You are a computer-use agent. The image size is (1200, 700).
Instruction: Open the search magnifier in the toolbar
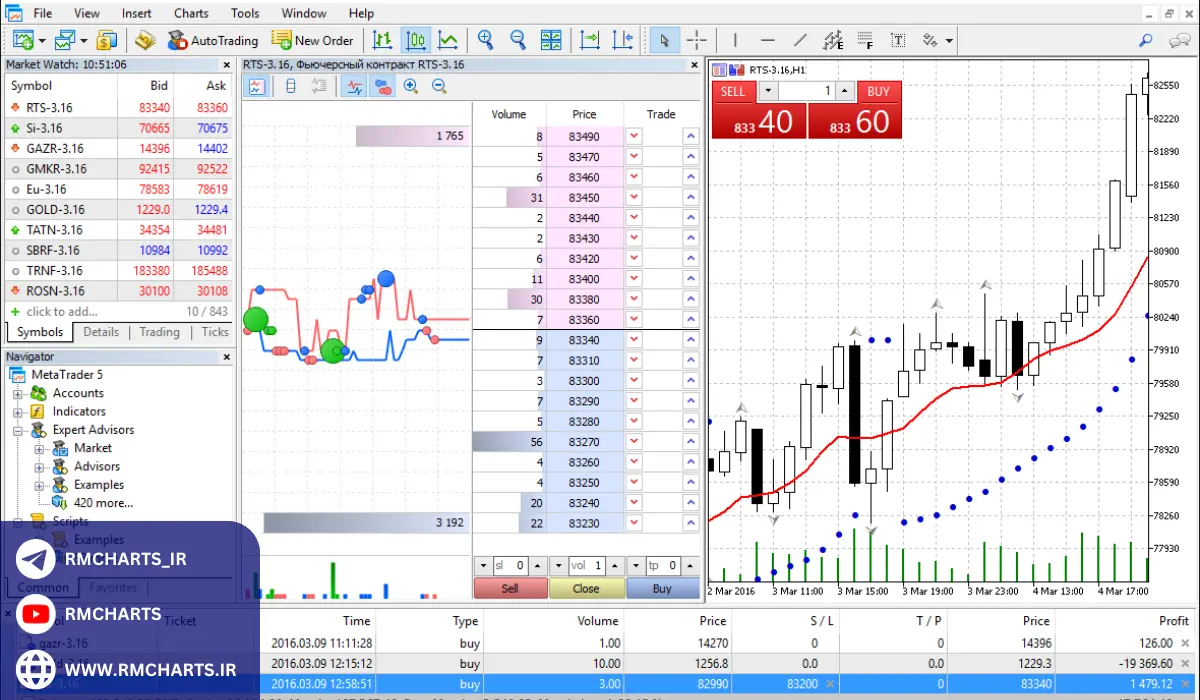click(x=1146, y=40)
